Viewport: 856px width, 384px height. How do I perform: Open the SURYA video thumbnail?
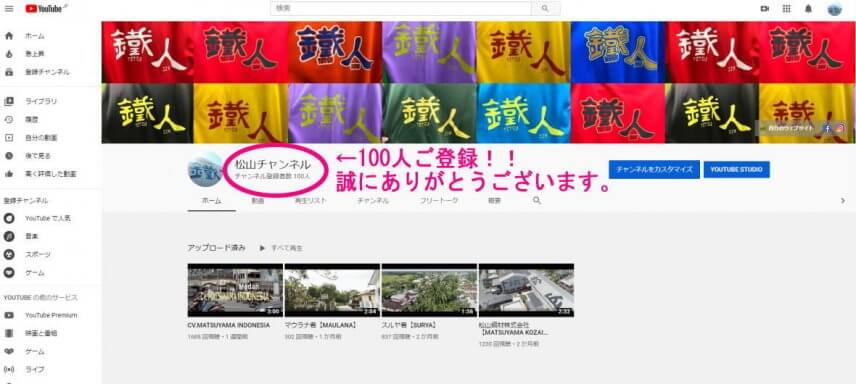(x=430, y=291)
